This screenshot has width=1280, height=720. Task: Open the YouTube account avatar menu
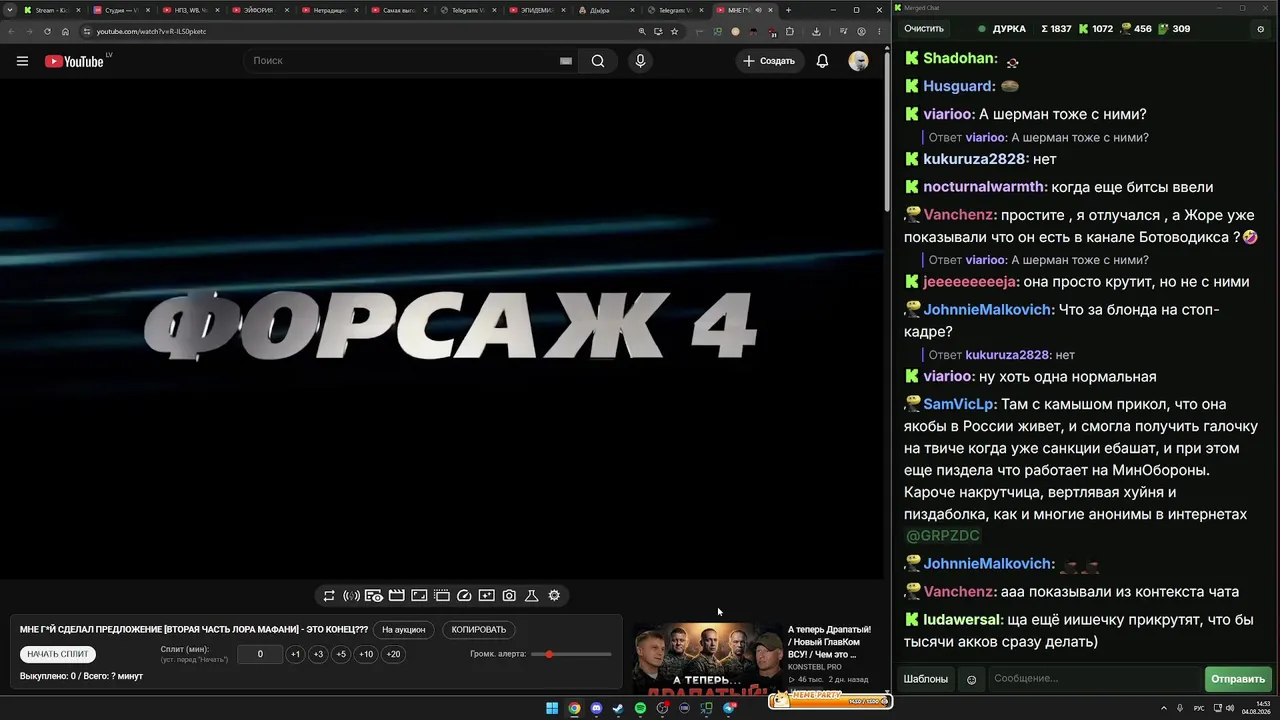[858, 61]
